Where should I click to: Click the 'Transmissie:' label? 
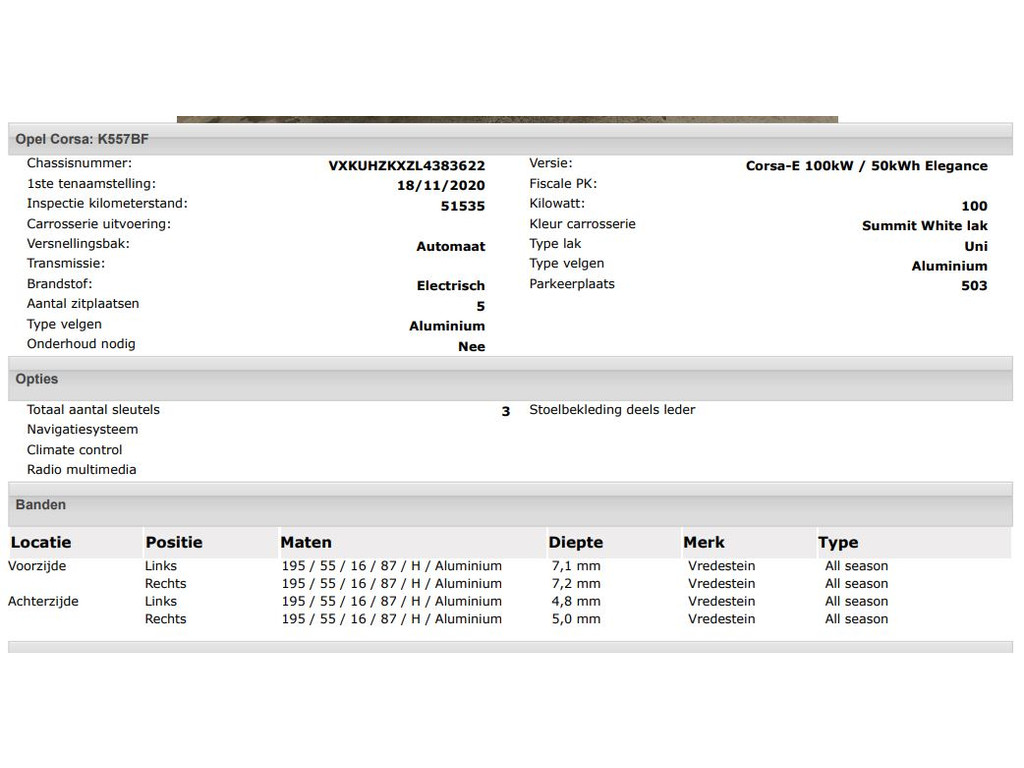click(66, 263)
